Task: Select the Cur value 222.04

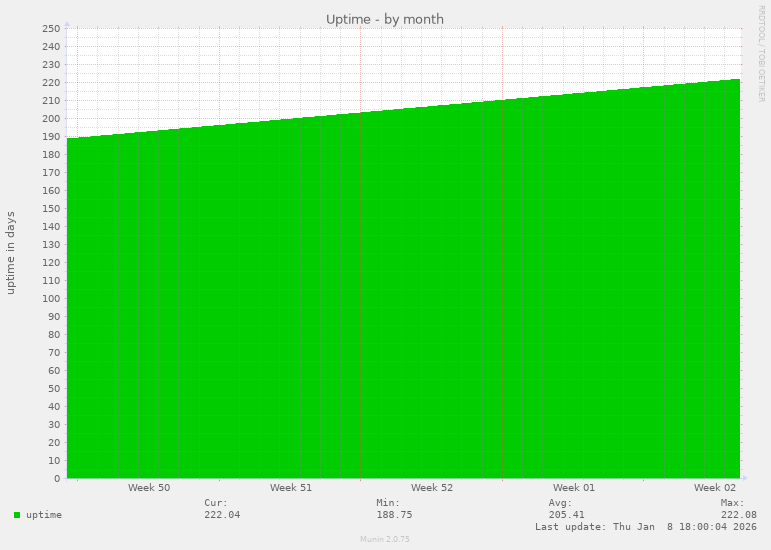Action: pos(222,515)
